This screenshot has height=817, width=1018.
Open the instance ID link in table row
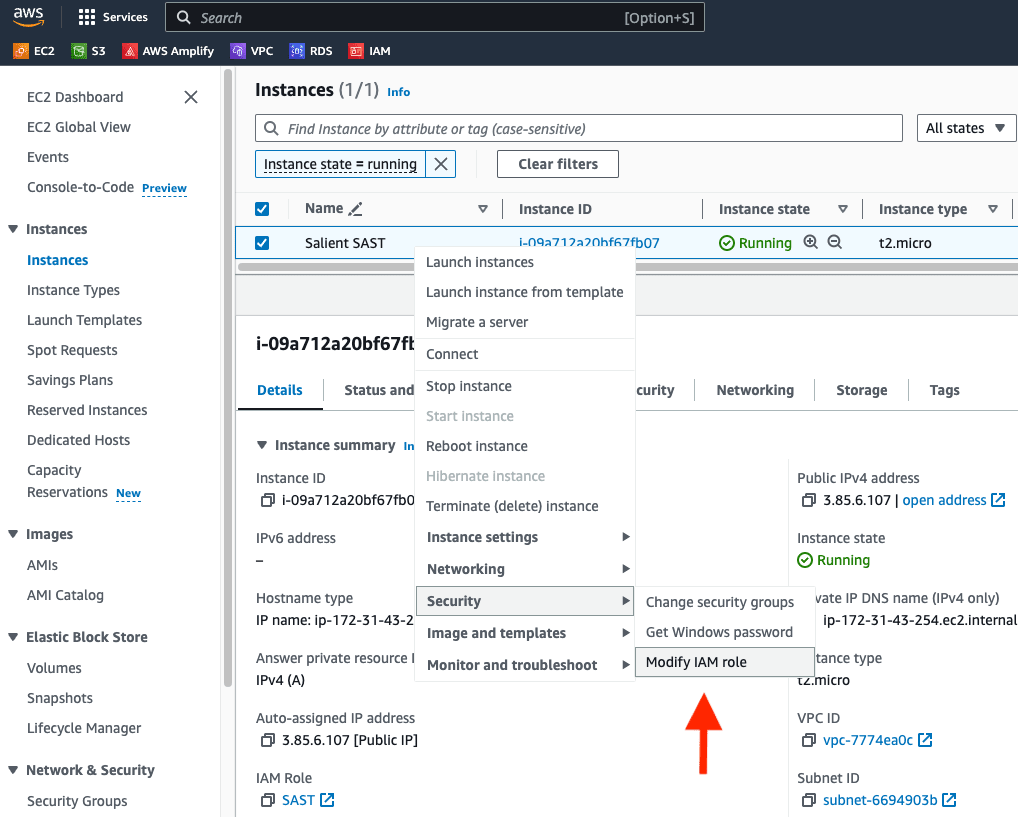589,243
